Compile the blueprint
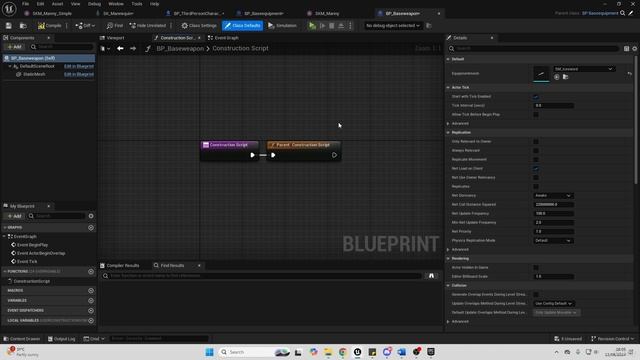Viewport: 640px width, 360px height. click(x=49, y=25)
